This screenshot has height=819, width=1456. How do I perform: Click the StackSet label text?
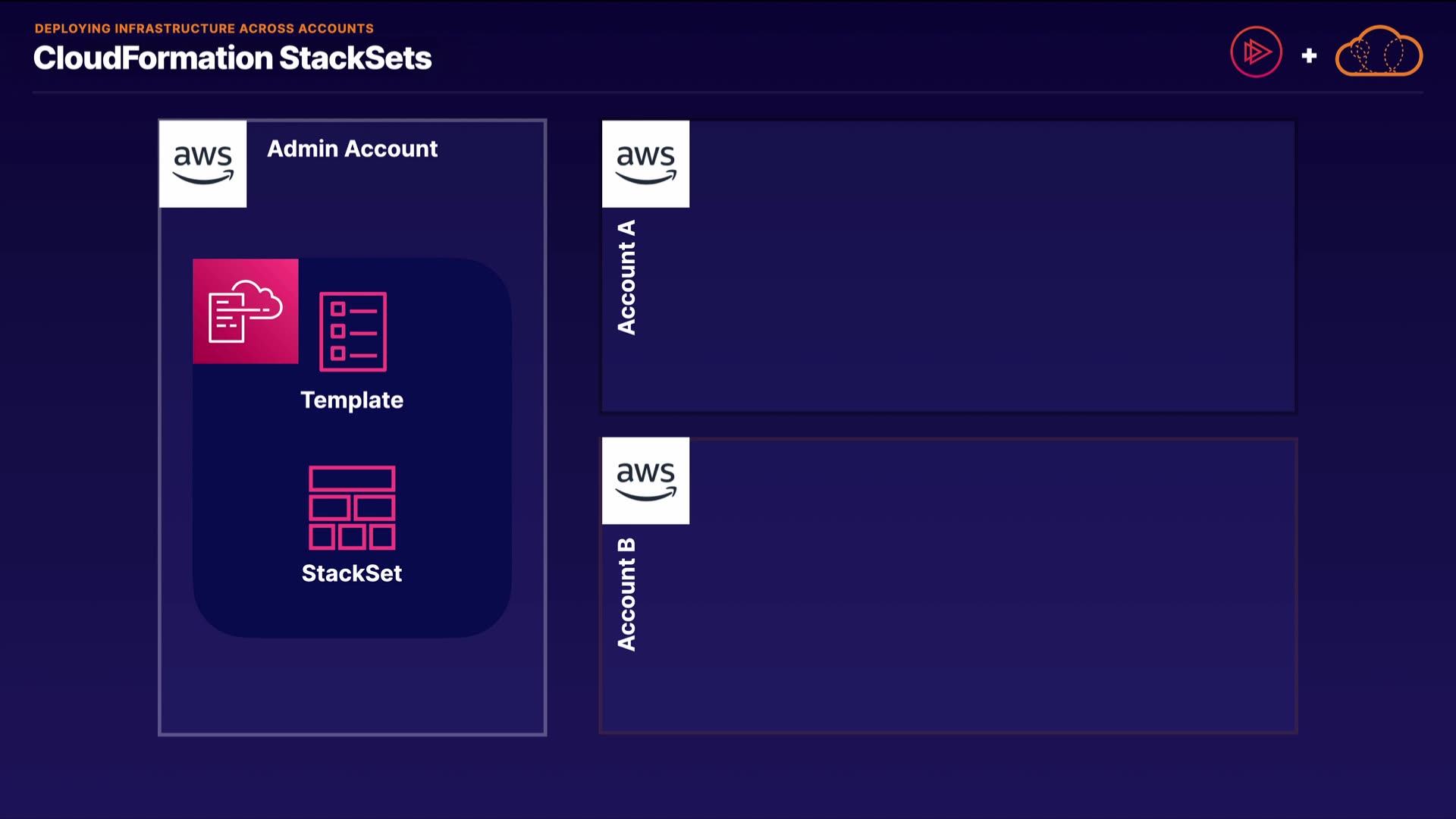click(352, 573)
